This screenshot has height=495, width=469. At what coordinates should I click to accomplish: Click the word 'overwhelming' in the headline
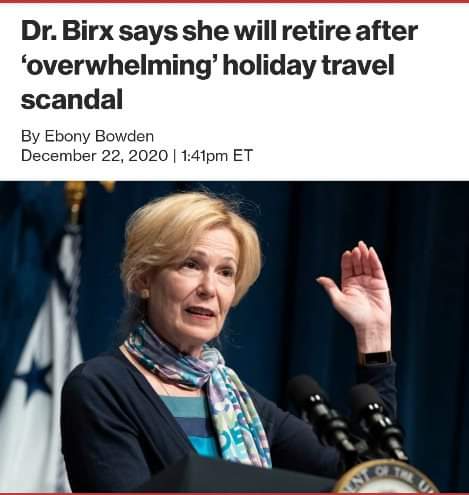(120, 65)
